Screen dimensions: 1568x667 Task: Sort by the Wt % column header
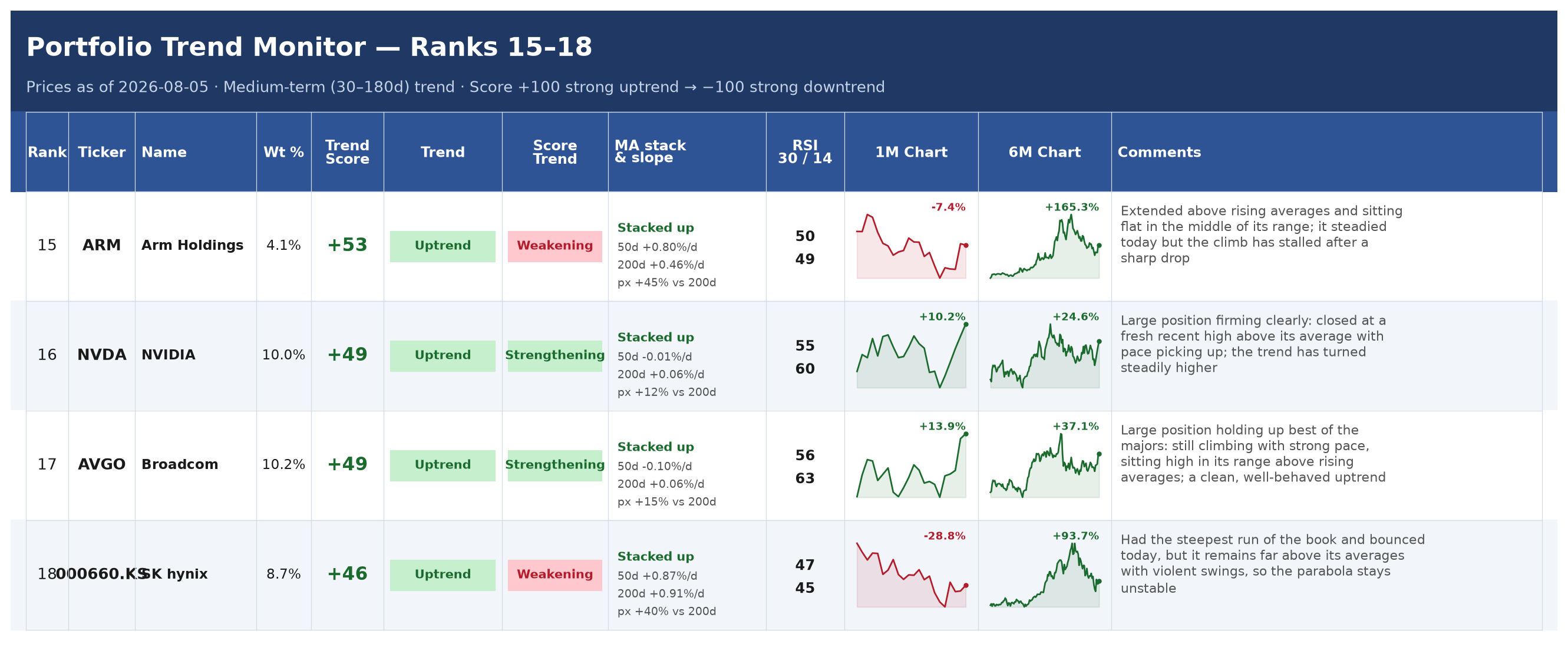point(283,152)
